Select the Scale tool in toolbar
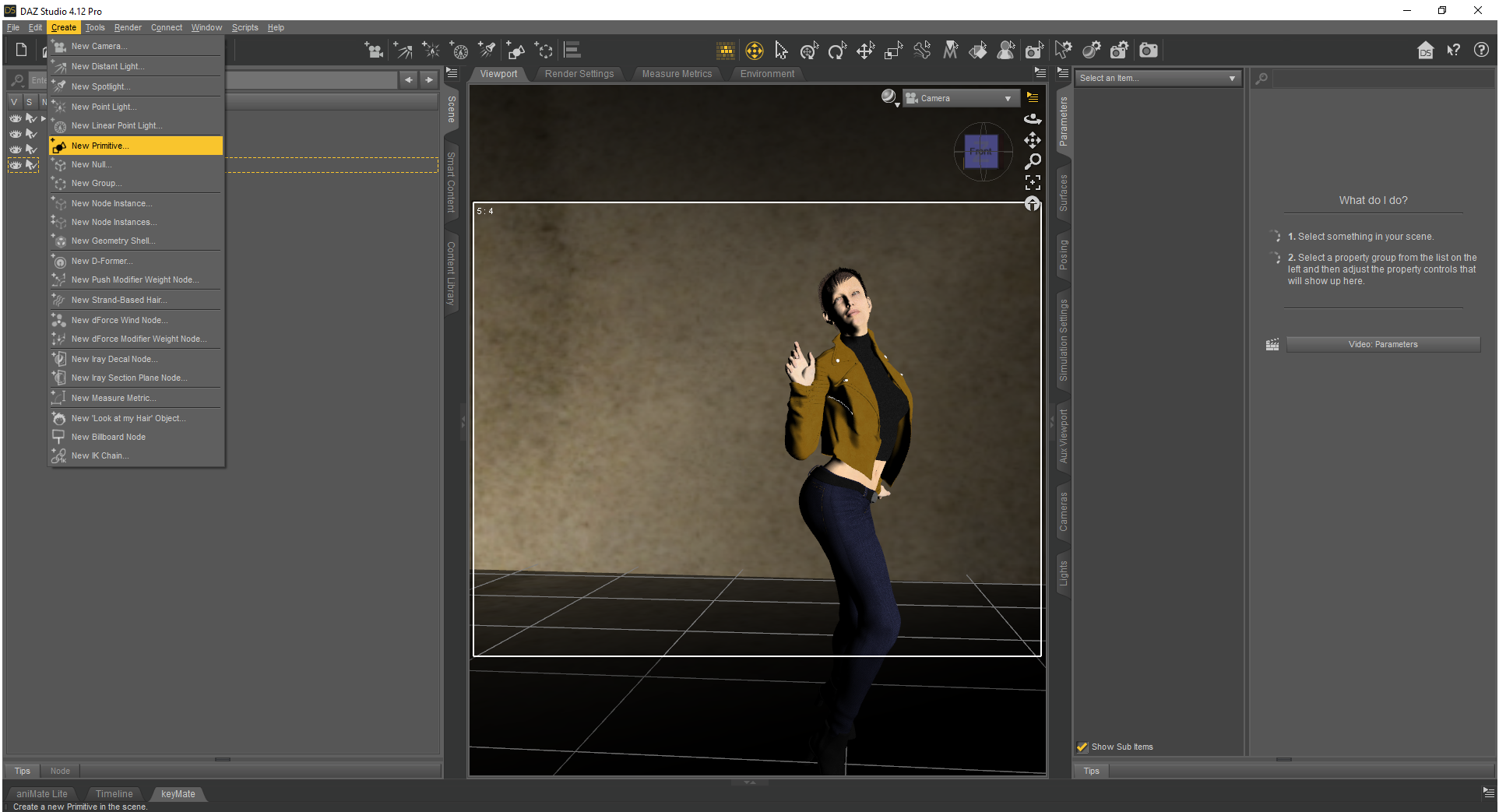 [893, 51]
